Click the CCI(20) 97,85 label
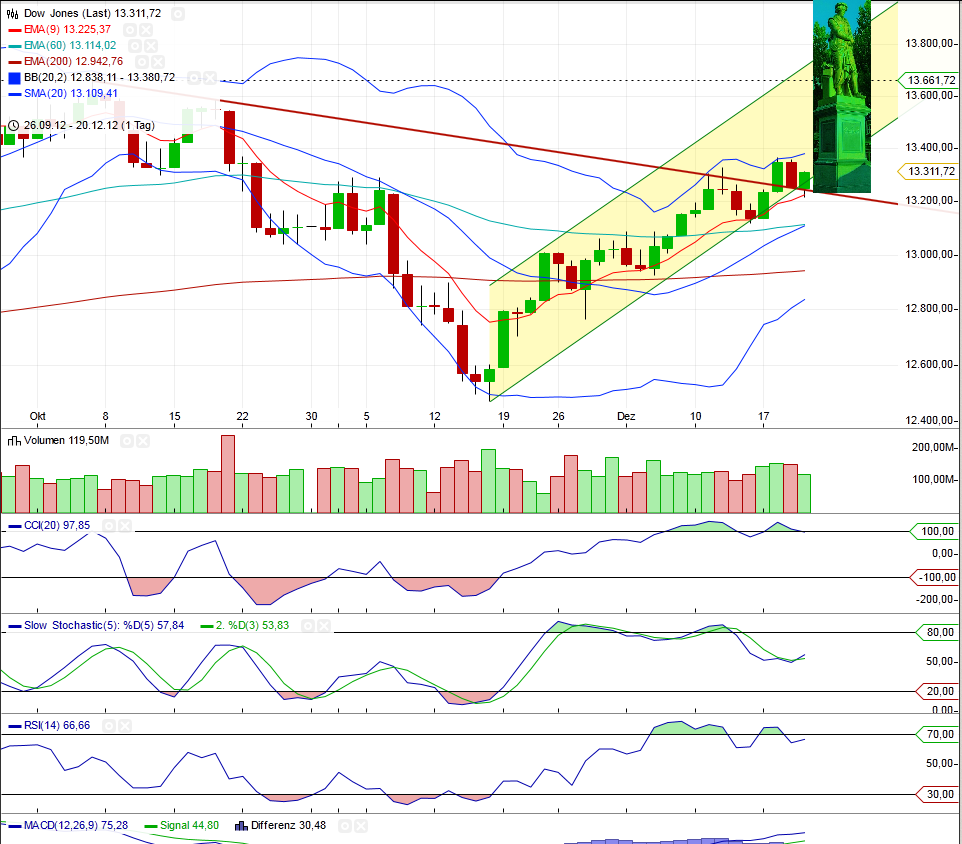Image resolution: width=962 pixels, height=844 pixels. pos(57,525)
